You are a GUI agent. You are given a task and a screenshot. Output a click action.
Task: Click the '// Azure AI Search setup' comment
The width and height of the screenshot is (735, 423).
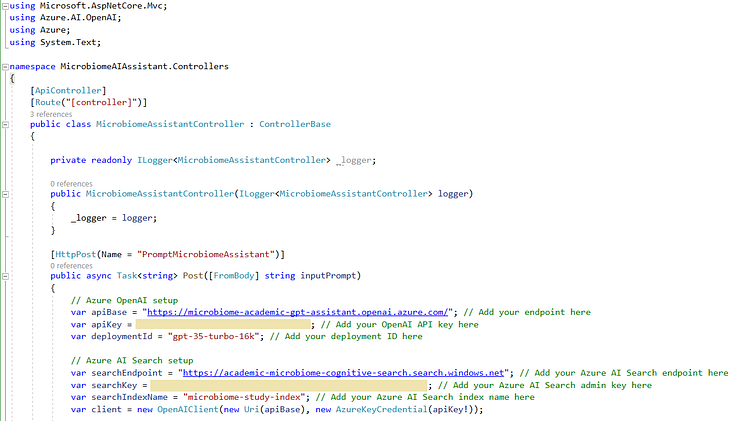coord(132,361)
